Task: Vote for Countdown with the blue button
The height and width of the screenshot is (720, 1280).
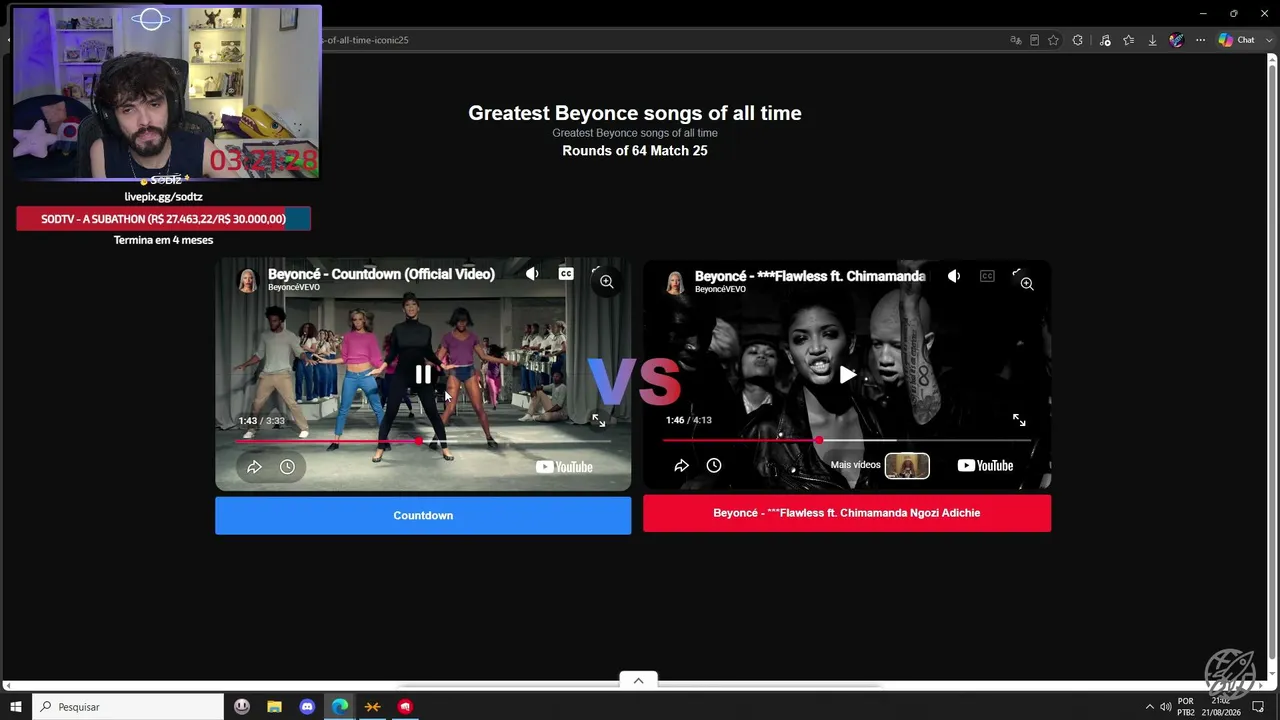Action: 423,515
